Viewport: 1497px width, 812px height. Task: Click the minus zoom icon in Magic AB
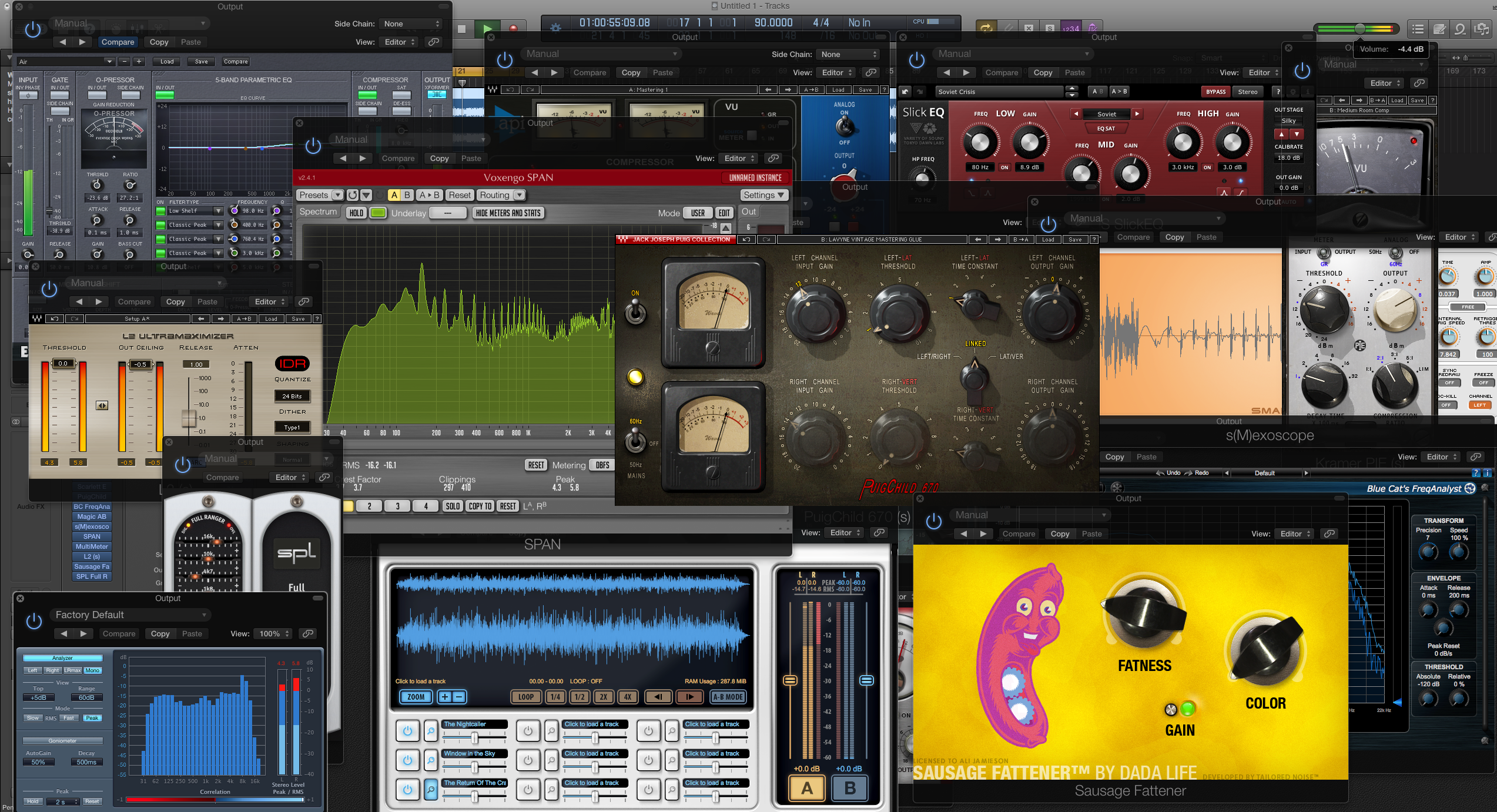click(x=459, y=697)
